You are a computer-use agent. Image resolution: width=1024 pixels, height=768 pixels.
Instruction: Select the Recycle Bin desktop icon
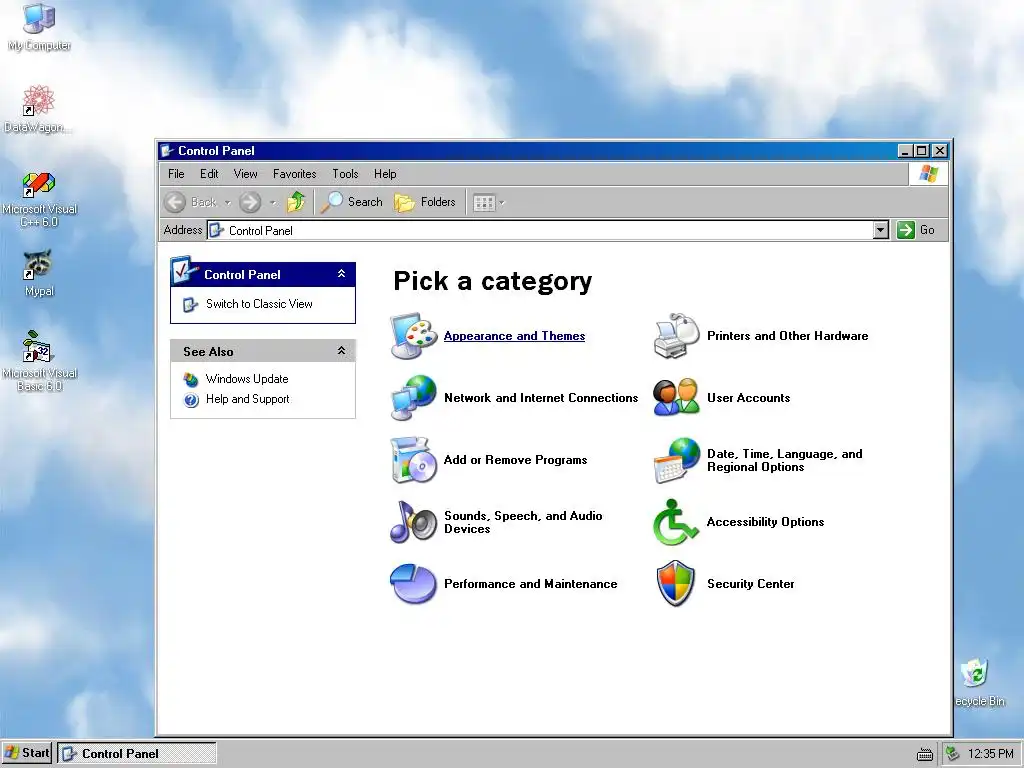coord(979,682)
